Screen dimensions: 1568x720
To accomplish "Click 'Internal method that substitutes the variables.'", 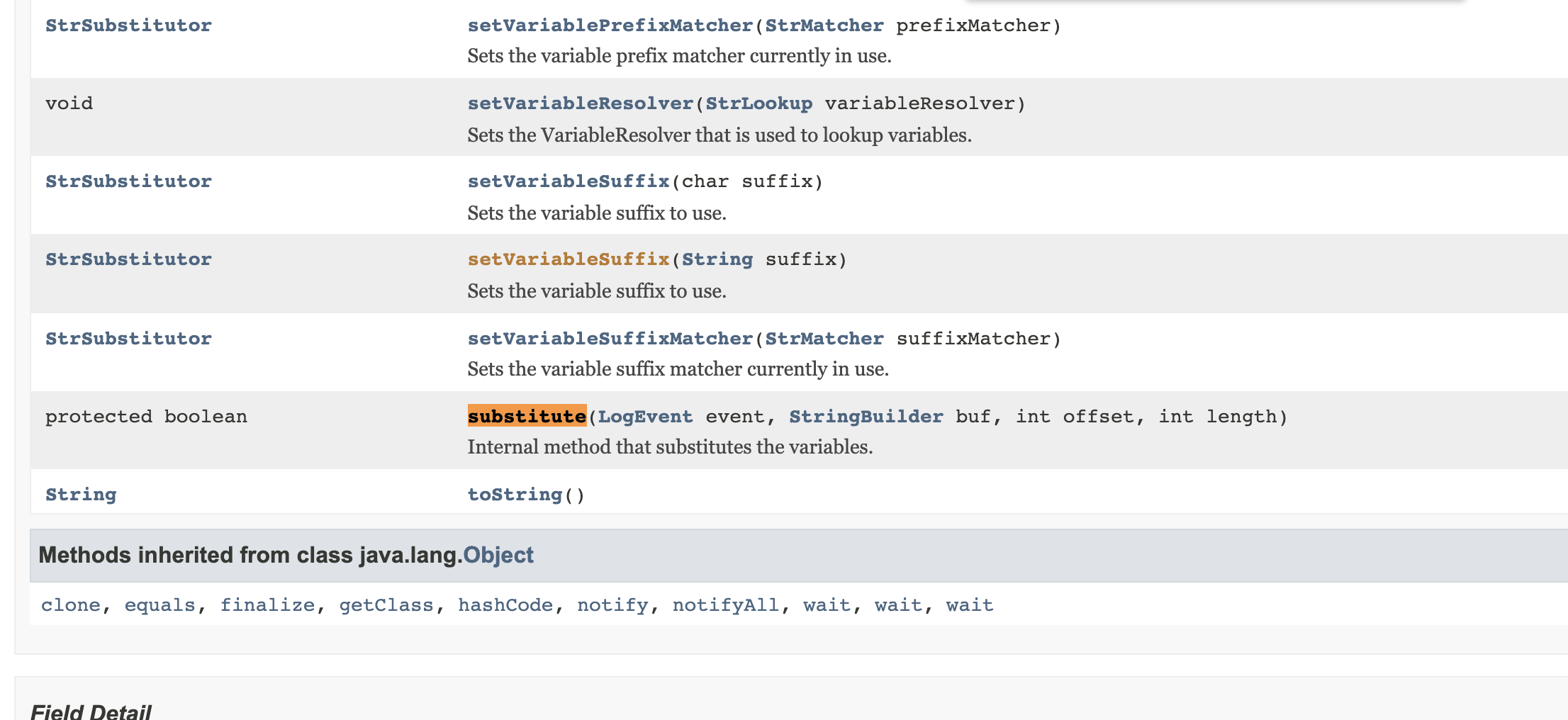I will point(670,447).
